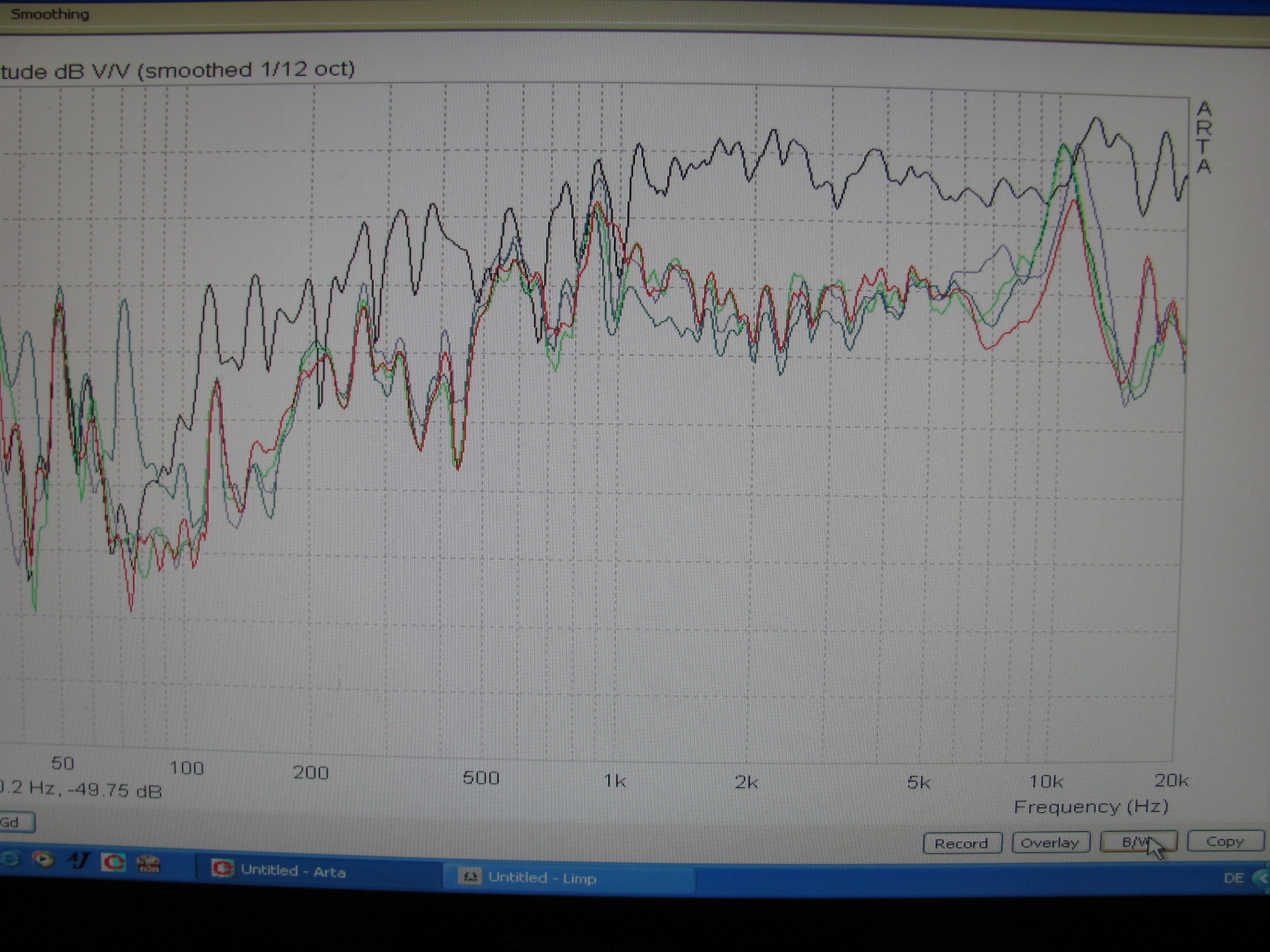Click the Record button

(x=962, y=843)
